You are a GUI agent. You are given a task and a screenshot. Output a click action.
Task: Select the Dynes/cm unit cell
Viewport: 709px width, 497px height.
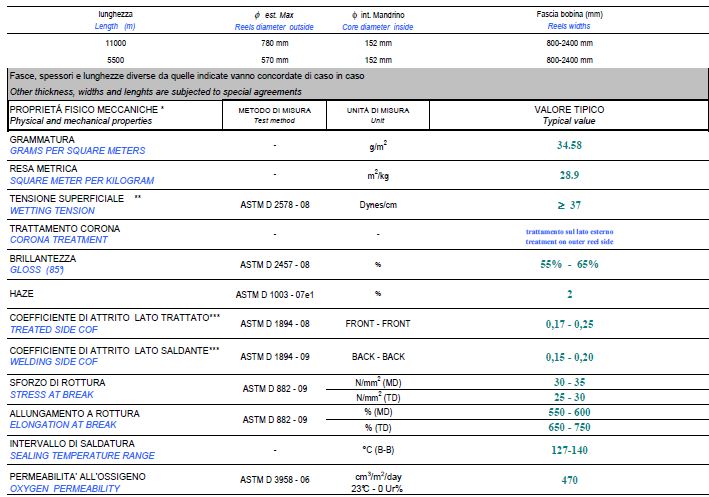point(378,205)
